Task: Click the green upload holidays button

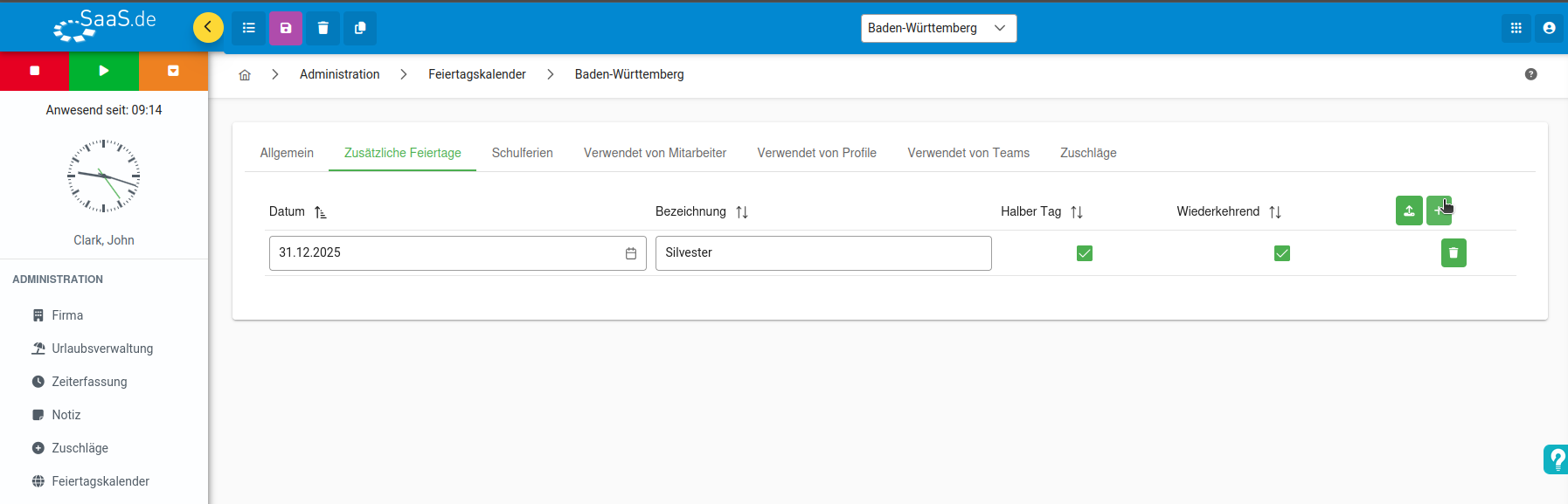Action: click(1409, 211)
